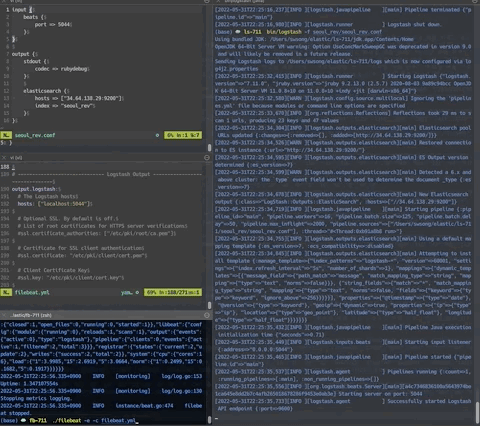
Task: Click the vim mode indicator beside filebeat.yml
Action: click(x=6, y=292)
